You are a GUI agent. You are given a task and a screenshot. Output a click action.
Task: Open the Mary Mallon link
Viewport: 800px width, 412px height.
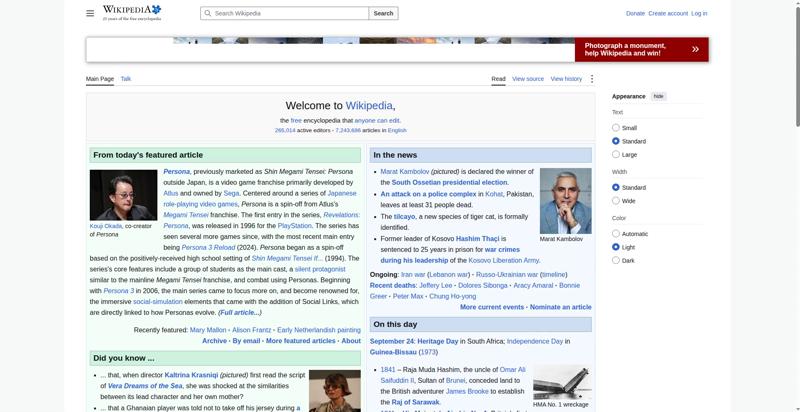click(208, 330)
